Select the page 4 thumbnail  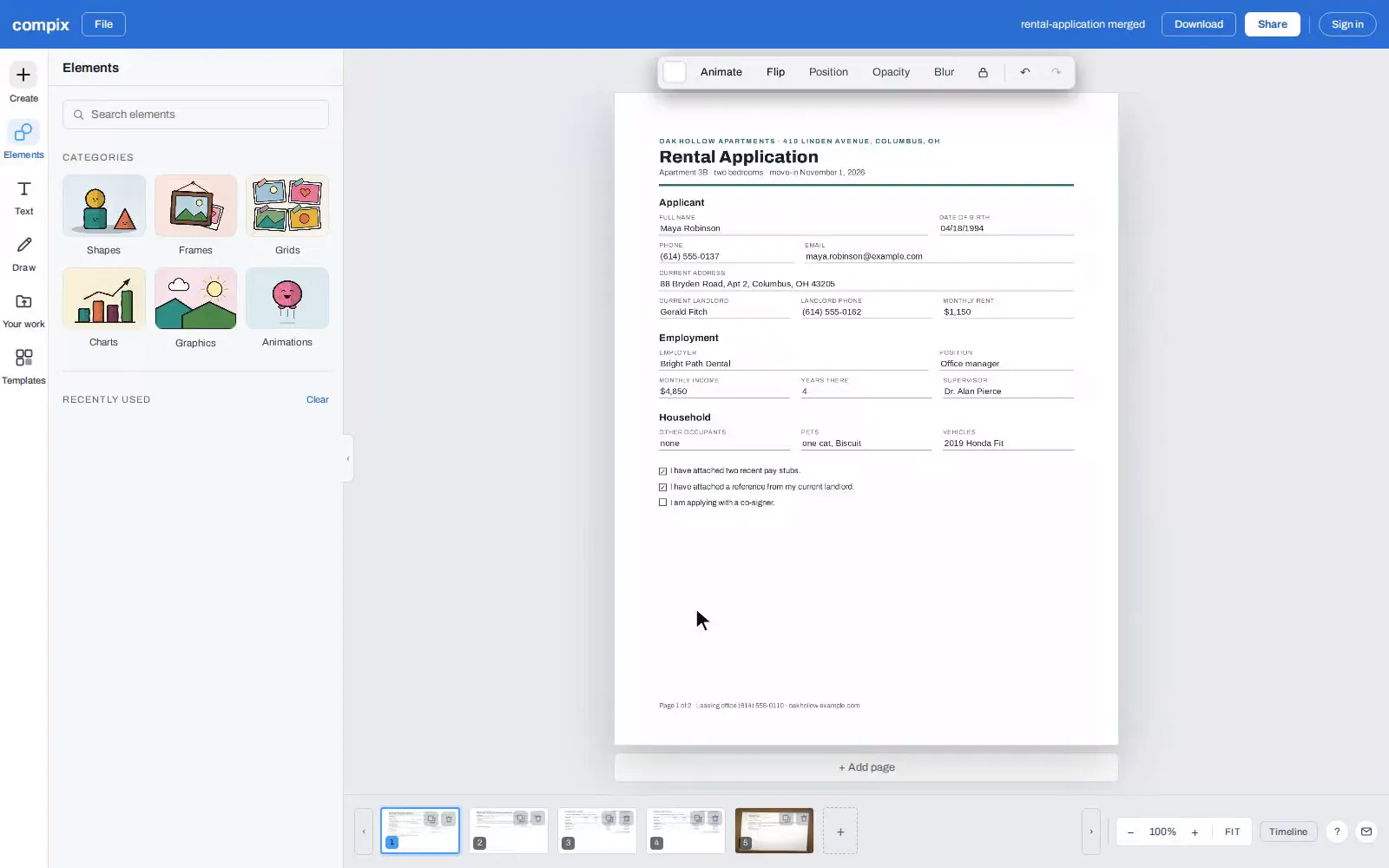686,831
